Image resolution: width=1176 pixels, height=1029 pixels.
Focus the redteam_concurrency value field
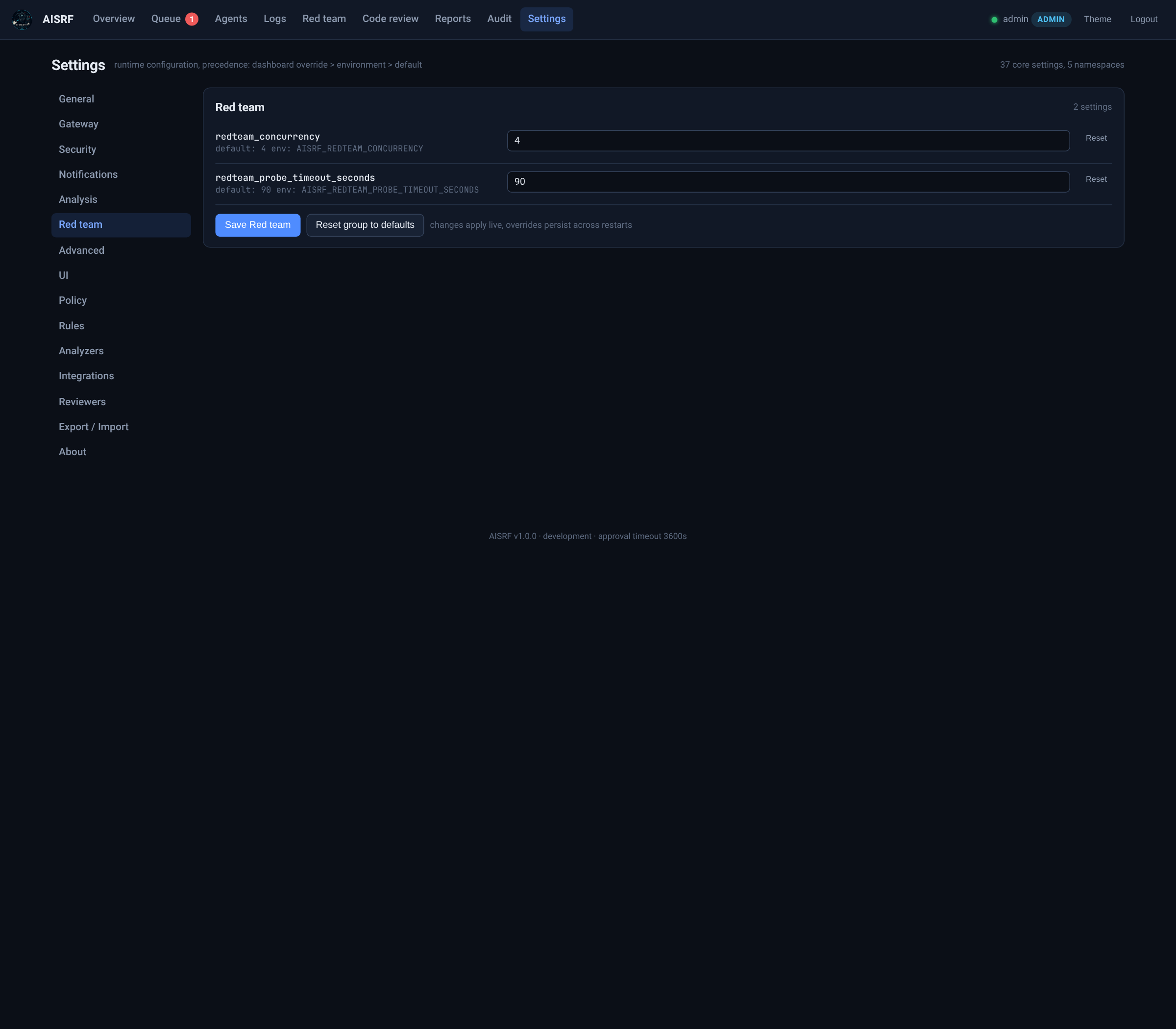(788, 141)
